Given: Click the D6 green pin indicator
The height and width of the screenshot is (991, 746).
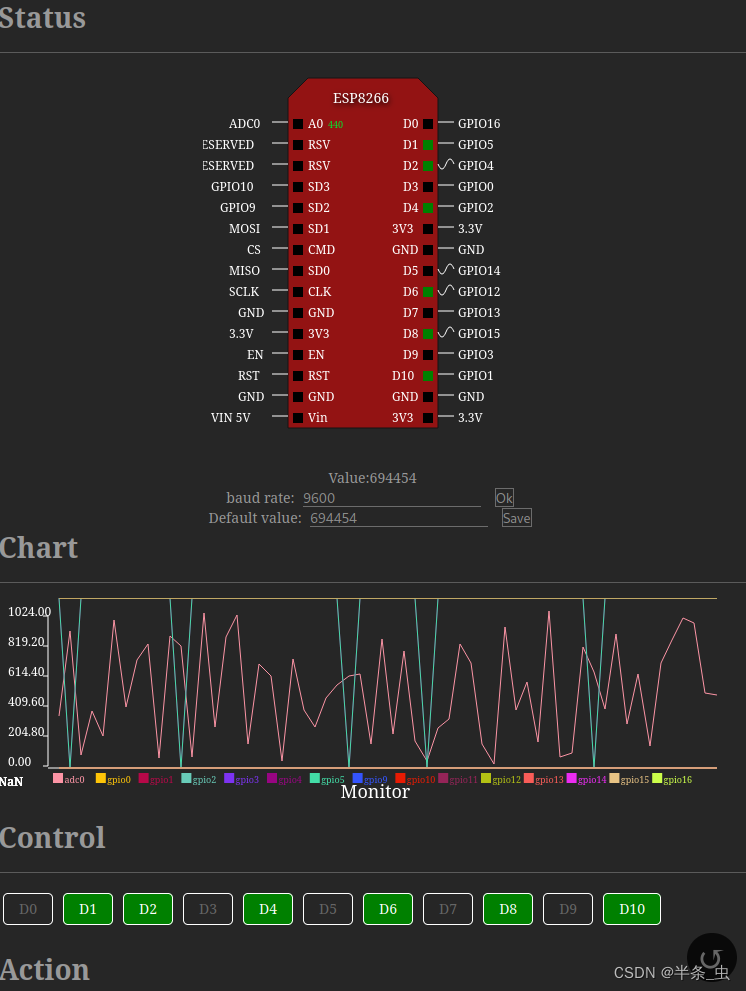Looking at the screenshot, I should coord(428,291).
